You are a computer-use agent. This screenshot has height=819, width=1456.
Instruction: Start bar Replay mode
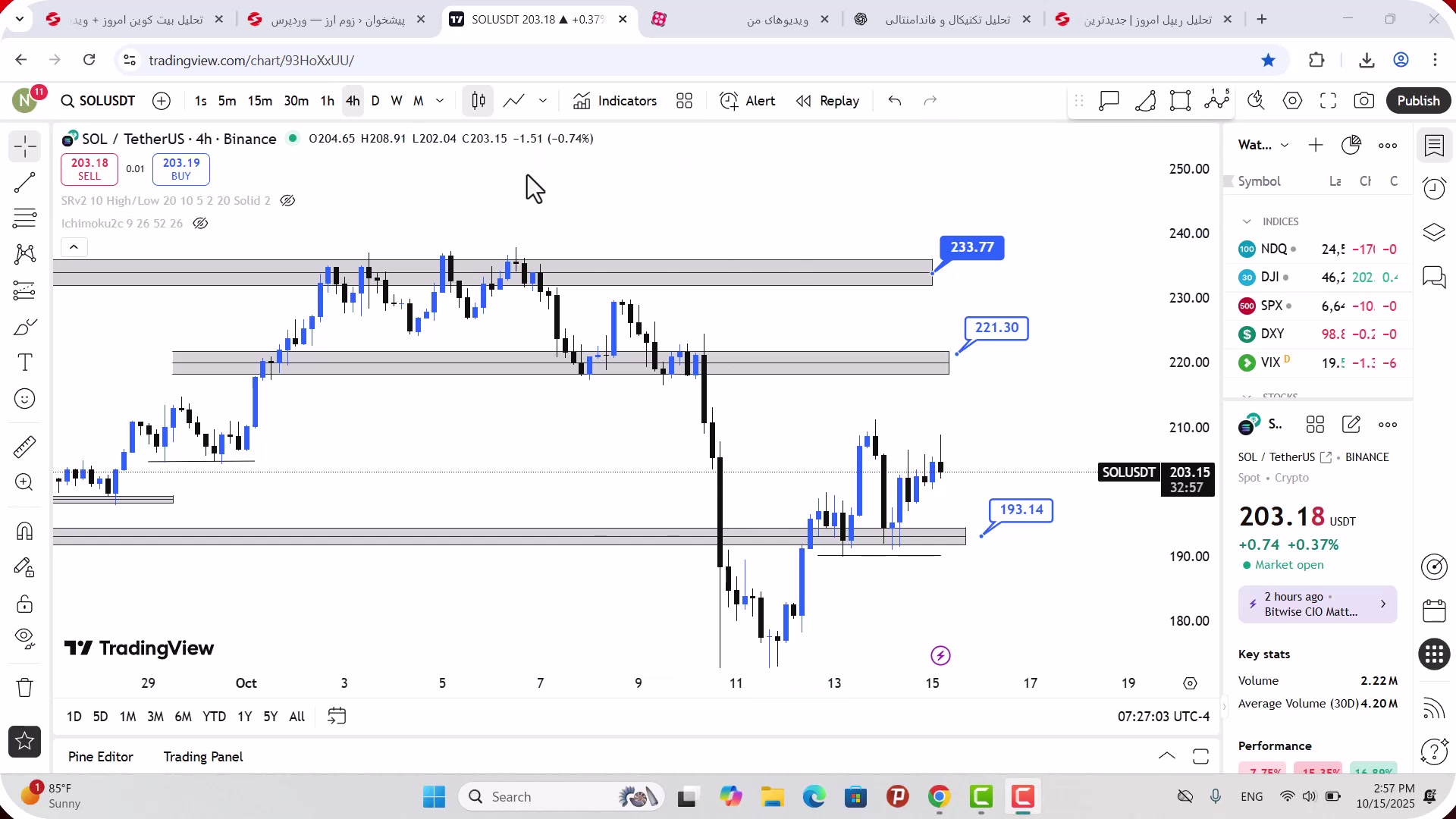[x=827, y=101]
